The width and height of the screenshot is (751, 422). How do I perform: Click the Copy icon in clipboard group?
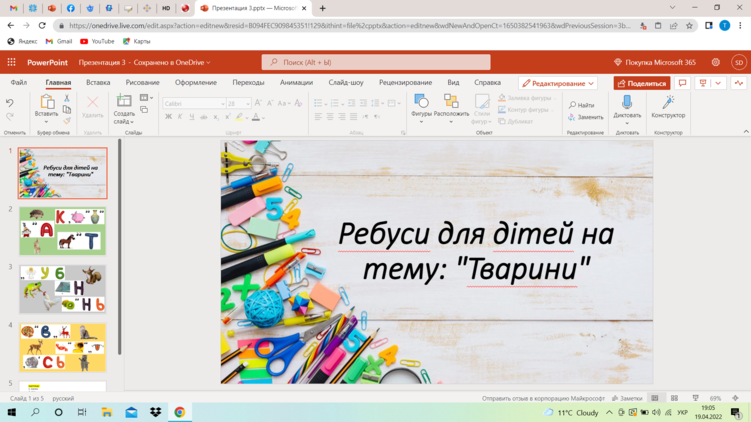67,110
